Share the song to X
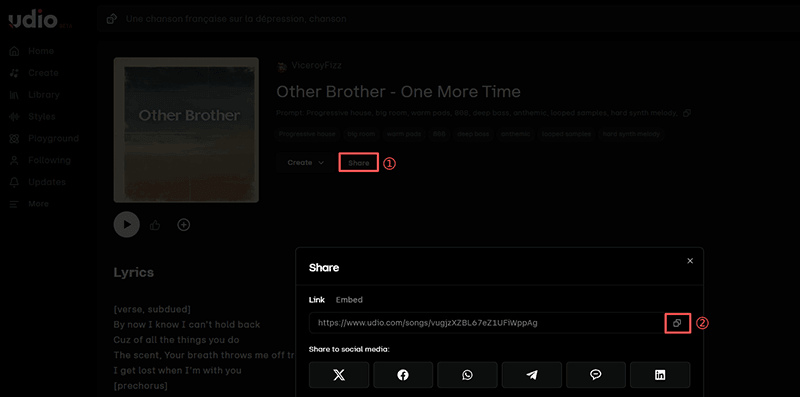This screenshot has width=800, height=397. click(x=339, y=375)
